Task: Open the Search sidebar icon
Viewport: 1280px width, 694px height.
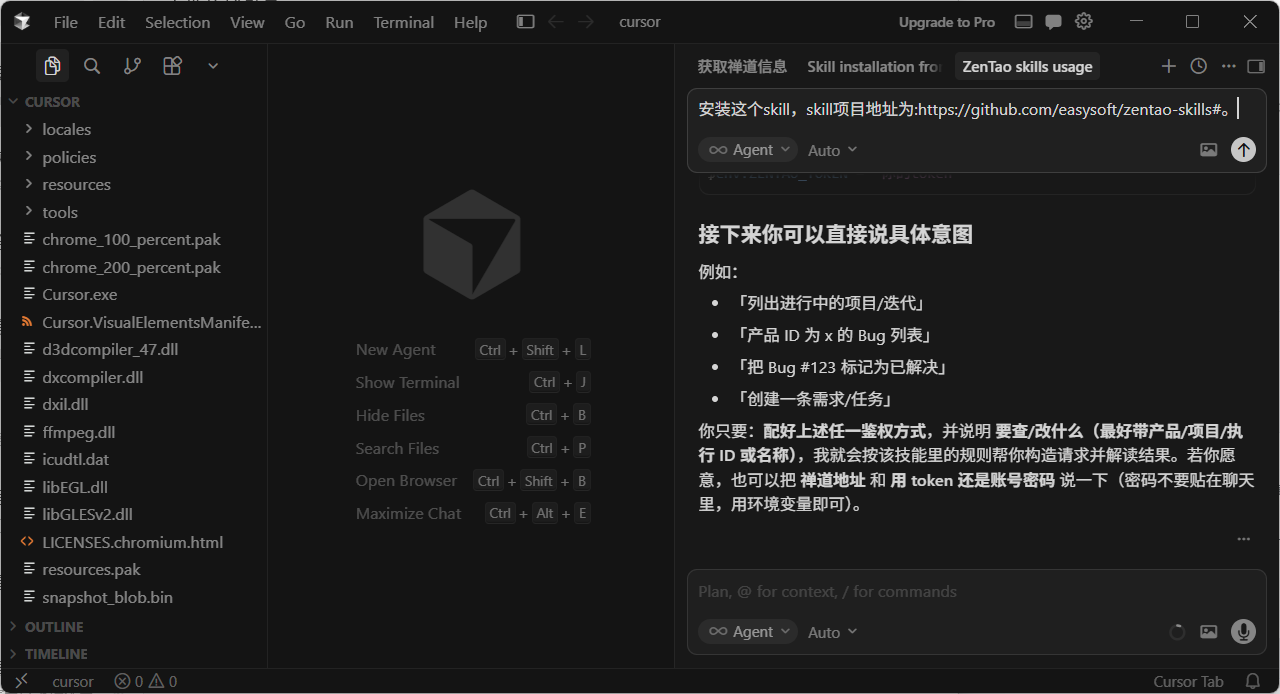Action: [92, 66]
